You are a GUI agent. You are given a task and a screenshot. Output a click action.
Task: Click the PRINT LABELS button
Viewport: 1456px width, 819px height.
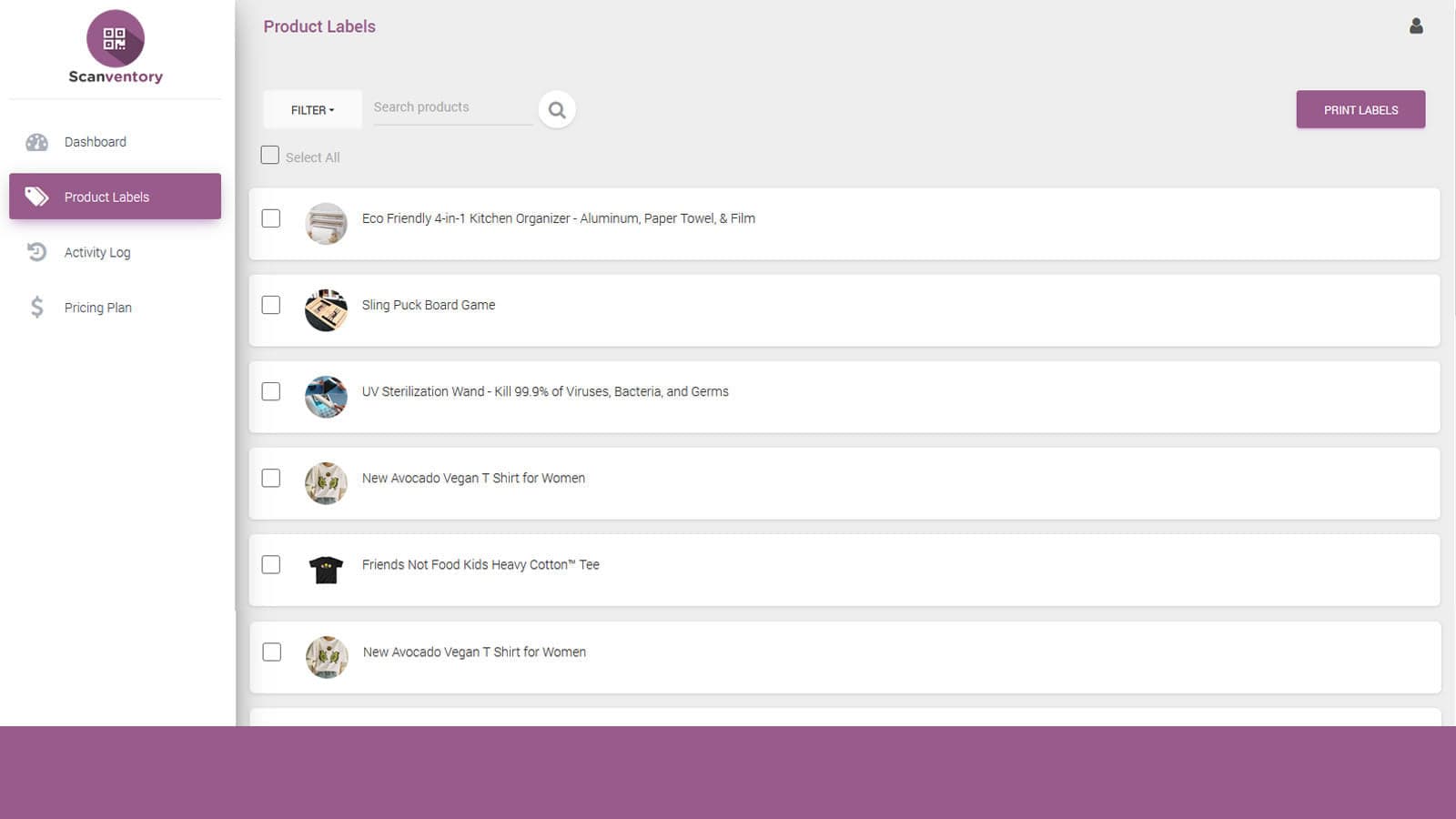tap(1360, 109)
